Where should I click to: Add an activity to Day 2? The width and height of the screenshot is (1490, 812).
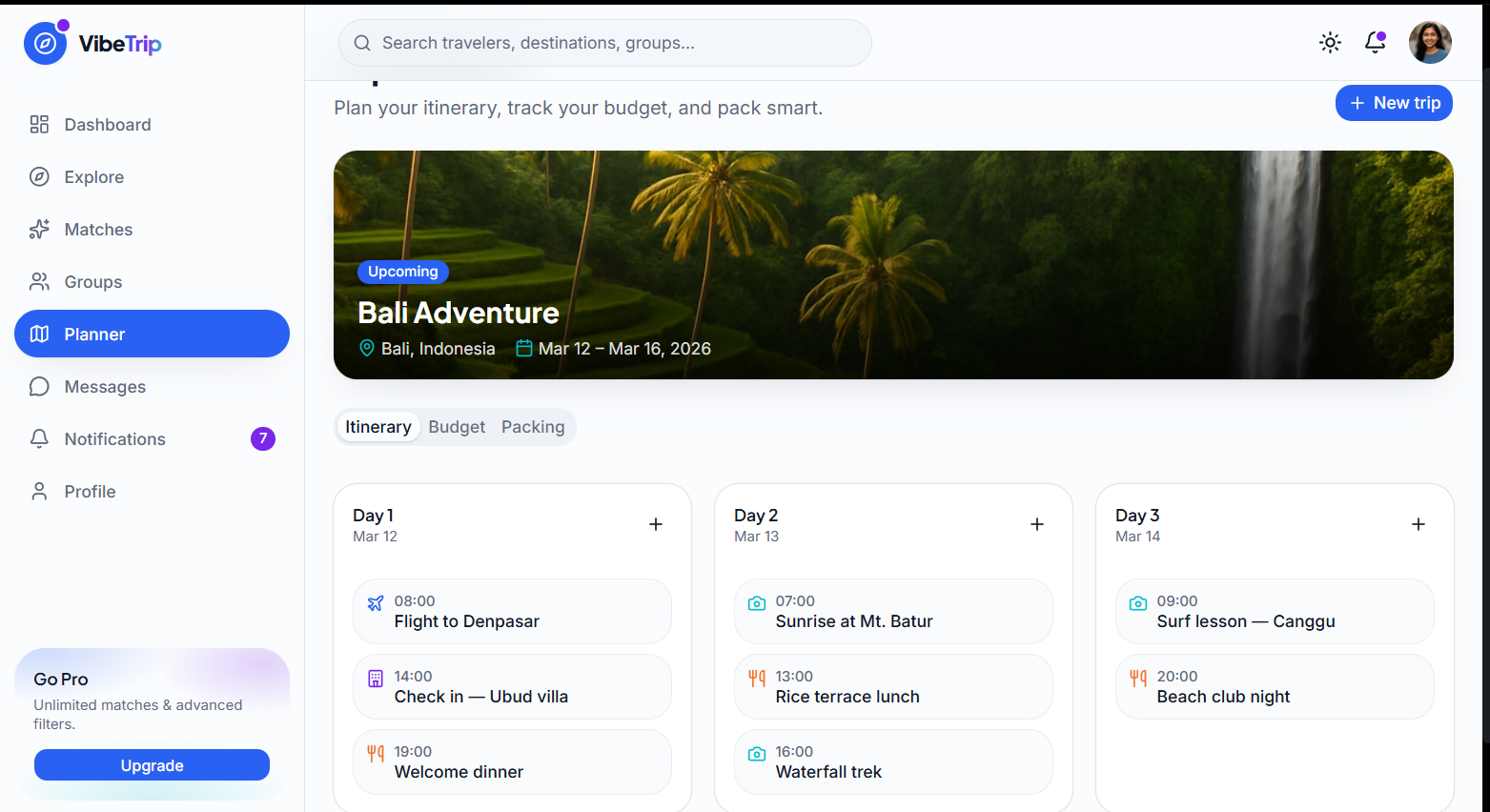(1037, 524)
